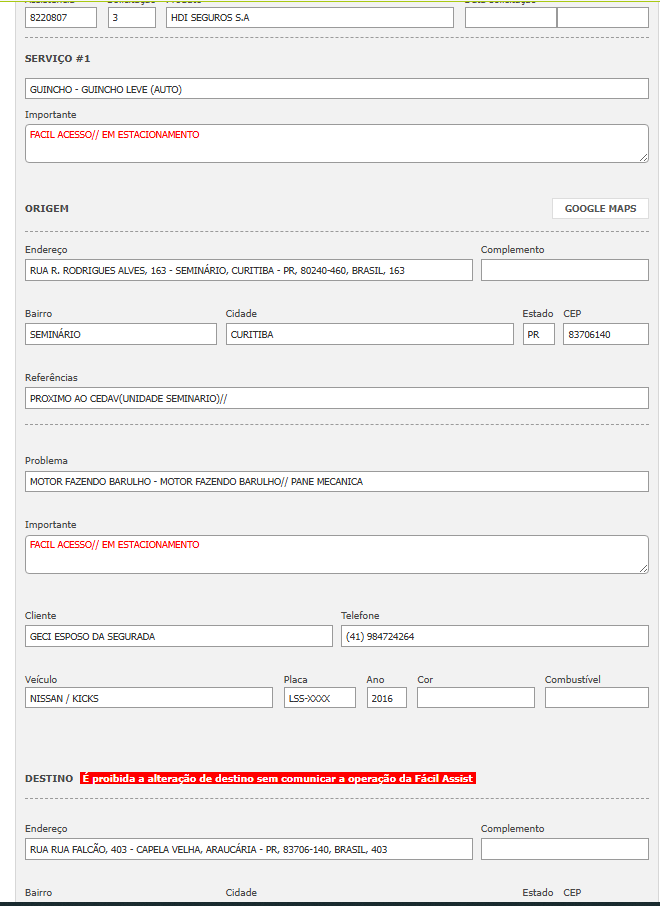Click the Placa field LSS-XXXX
Viewport: 660px width, 906px height.
click(319, 698)
